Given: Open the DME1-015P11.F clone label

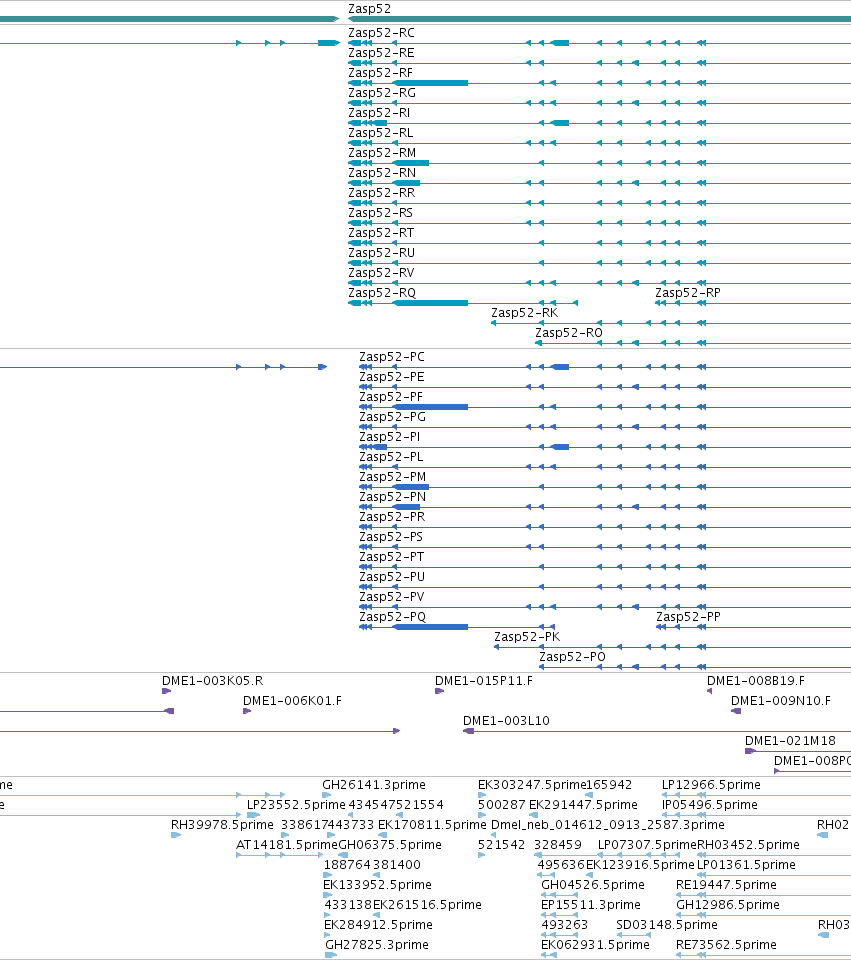Looking at the screenshot, I should (x=484, y=681).
